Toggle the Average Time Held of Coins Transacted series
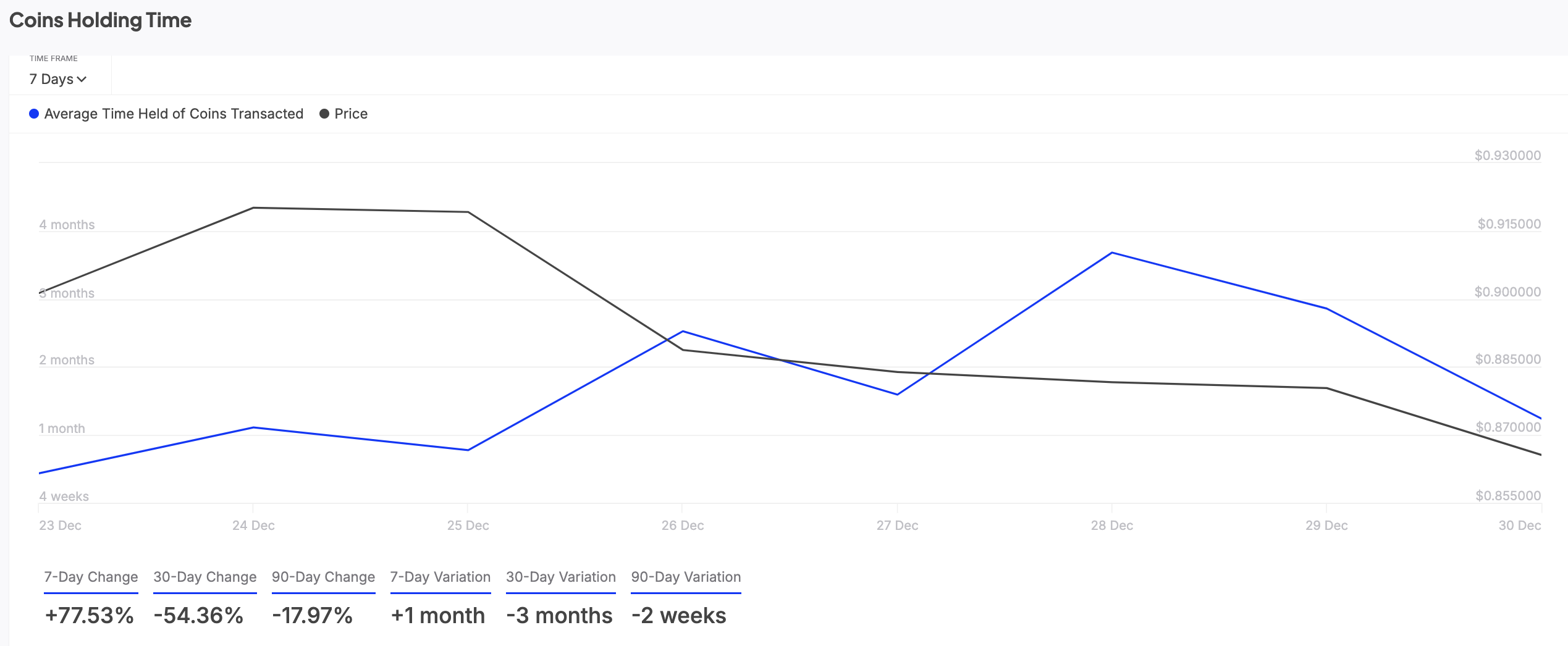This screenshot has width=1568, height=646. click(x=174, y=114)
